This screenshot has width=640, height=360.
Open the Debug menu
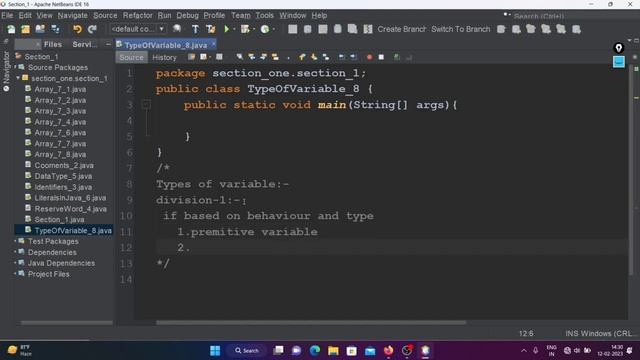pos(187,15)
